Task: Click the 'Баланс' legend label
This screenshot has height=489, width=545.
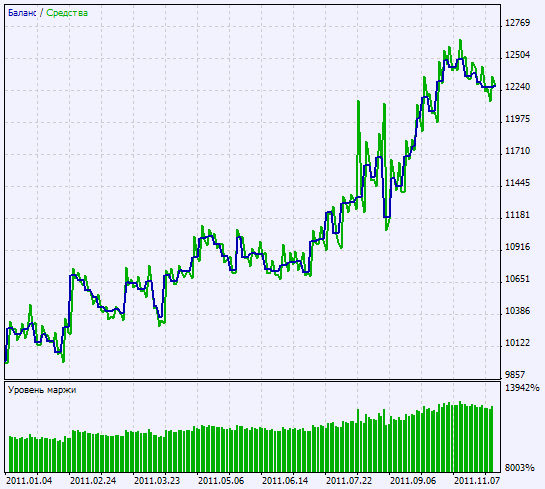Action: pyautogui.click(x=22, y=13)
